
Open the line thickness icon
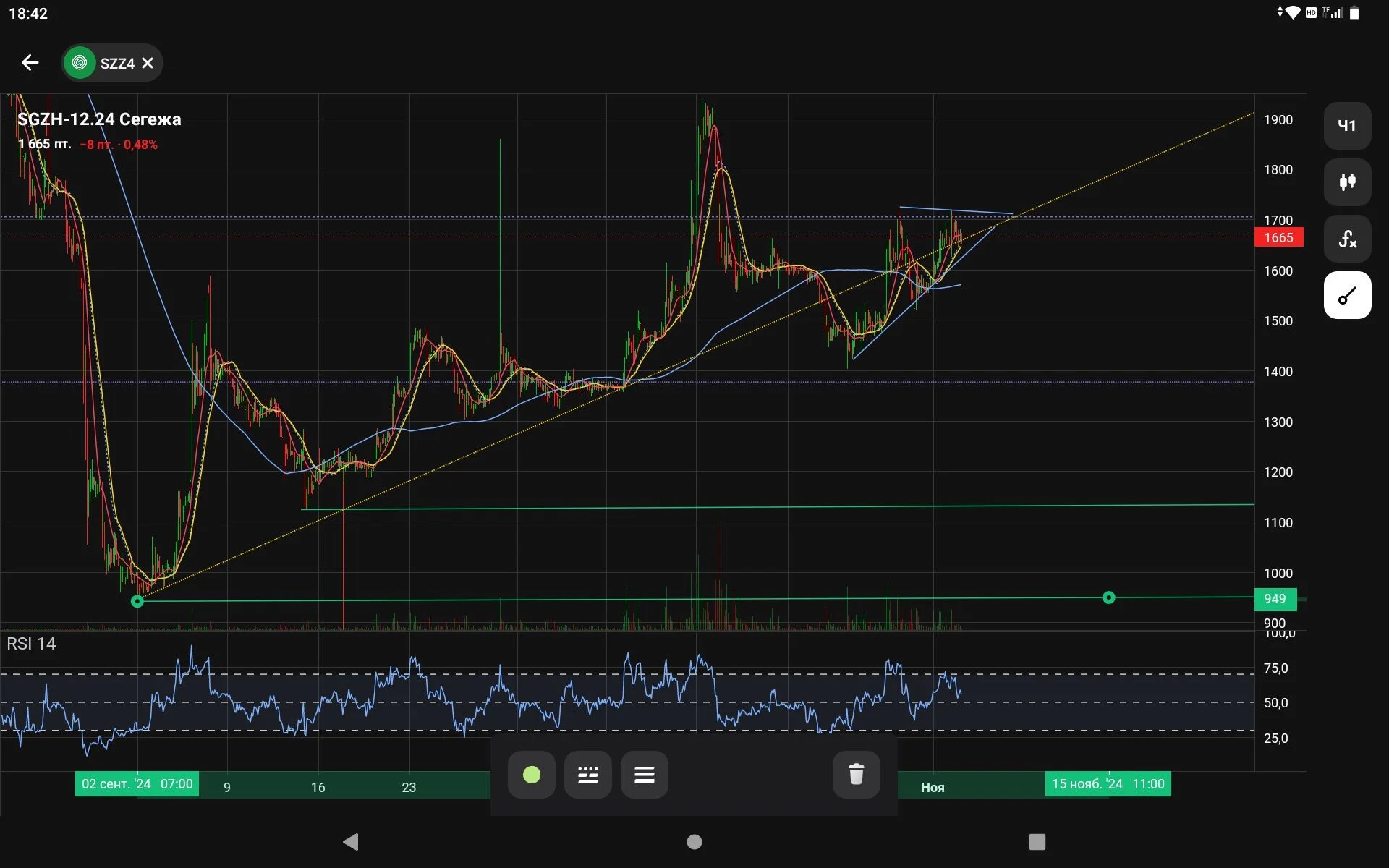(x=645, y=775)
